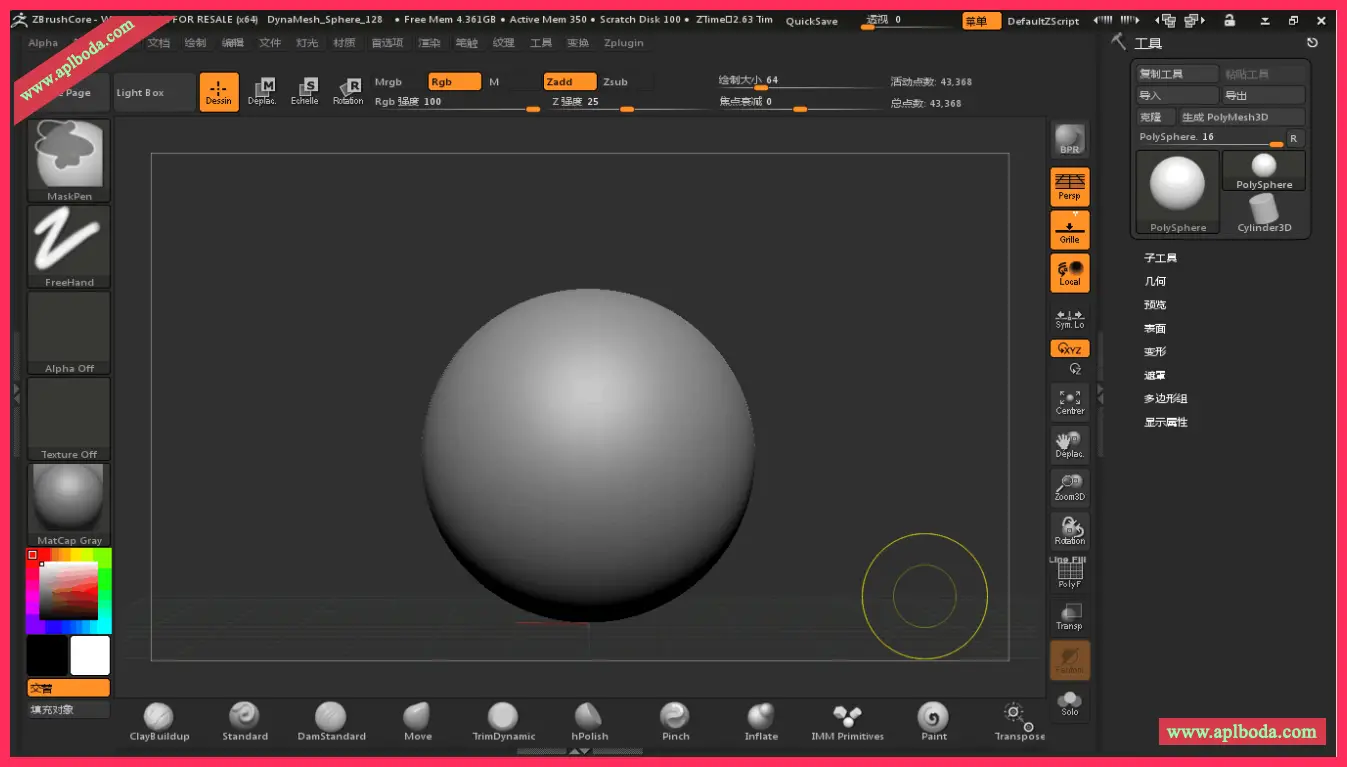Expand the 子工具 subtool section
Viewport: 1347px width, 767px height.
(1160, 258)
